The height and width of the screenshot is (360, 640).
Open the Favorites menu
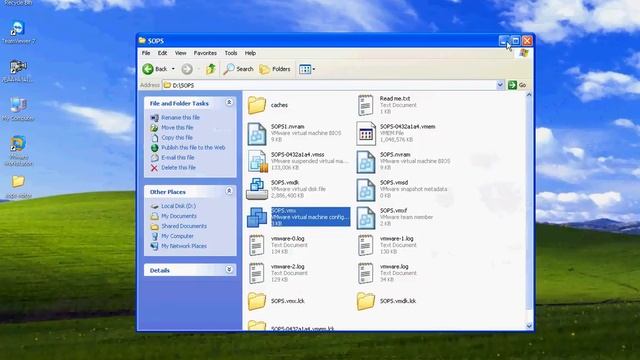click(x=205, y=53)
